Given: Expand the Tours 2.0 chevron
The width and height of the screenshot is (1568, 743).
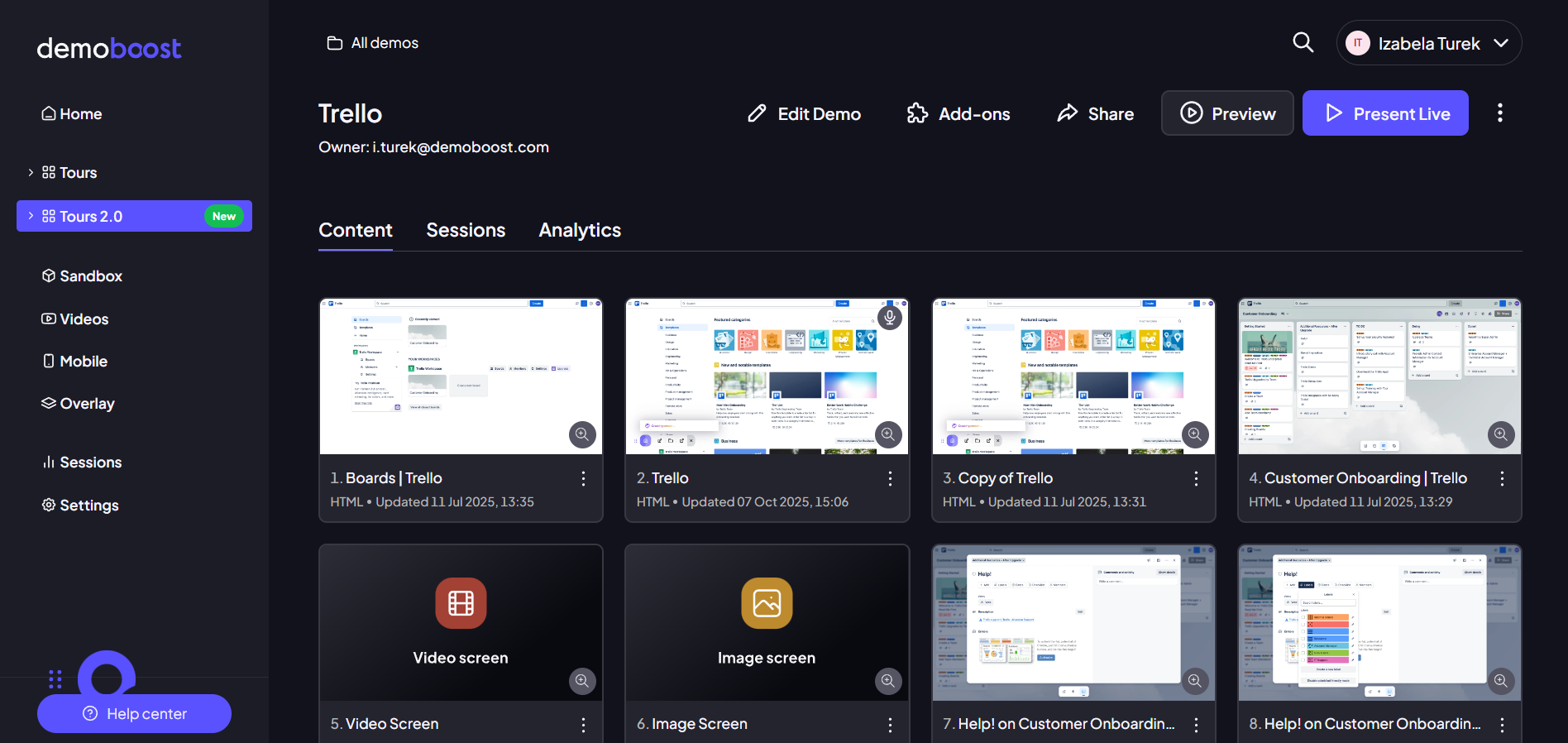Looking at the screenshot, I should (x=31, y=216).
